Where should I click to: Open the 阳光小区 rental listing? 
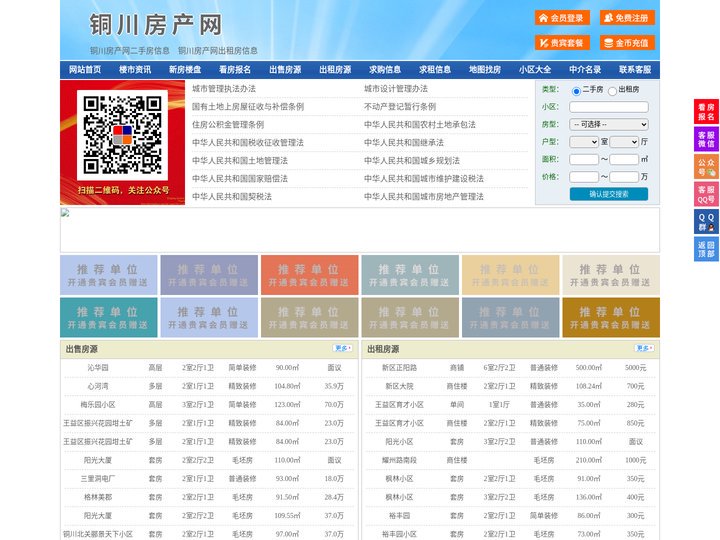(399, 442)
